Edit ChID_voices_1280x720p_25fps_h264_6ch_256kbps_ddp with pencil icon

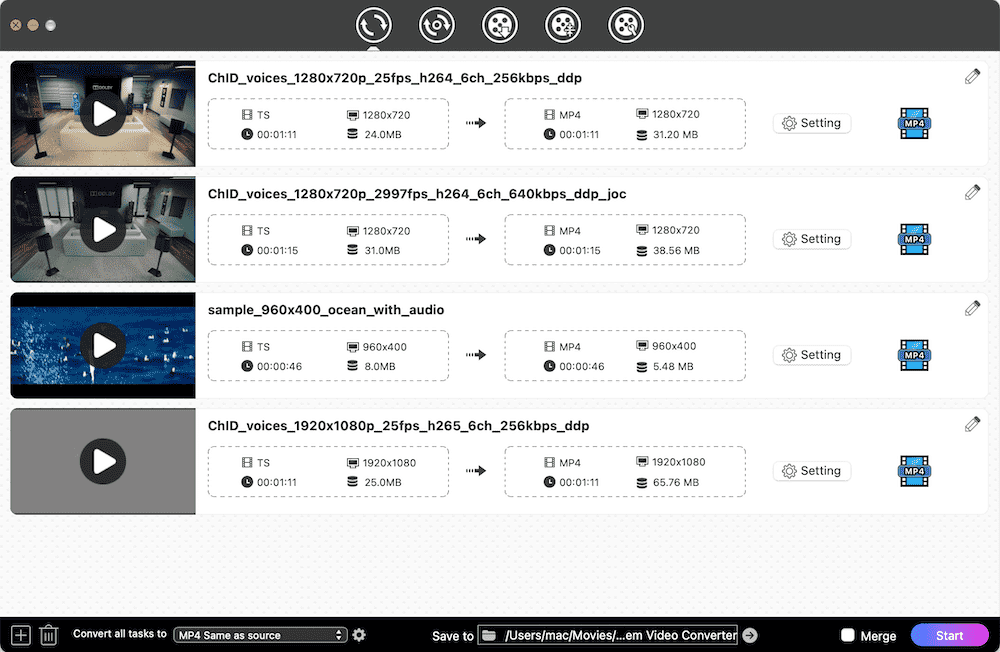point(972,77)
